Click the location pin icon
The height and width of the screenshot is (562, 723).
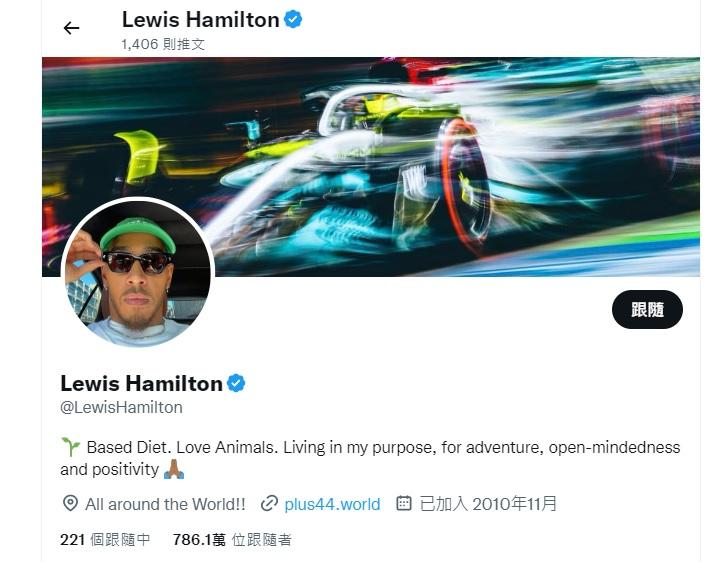[70, 503]
